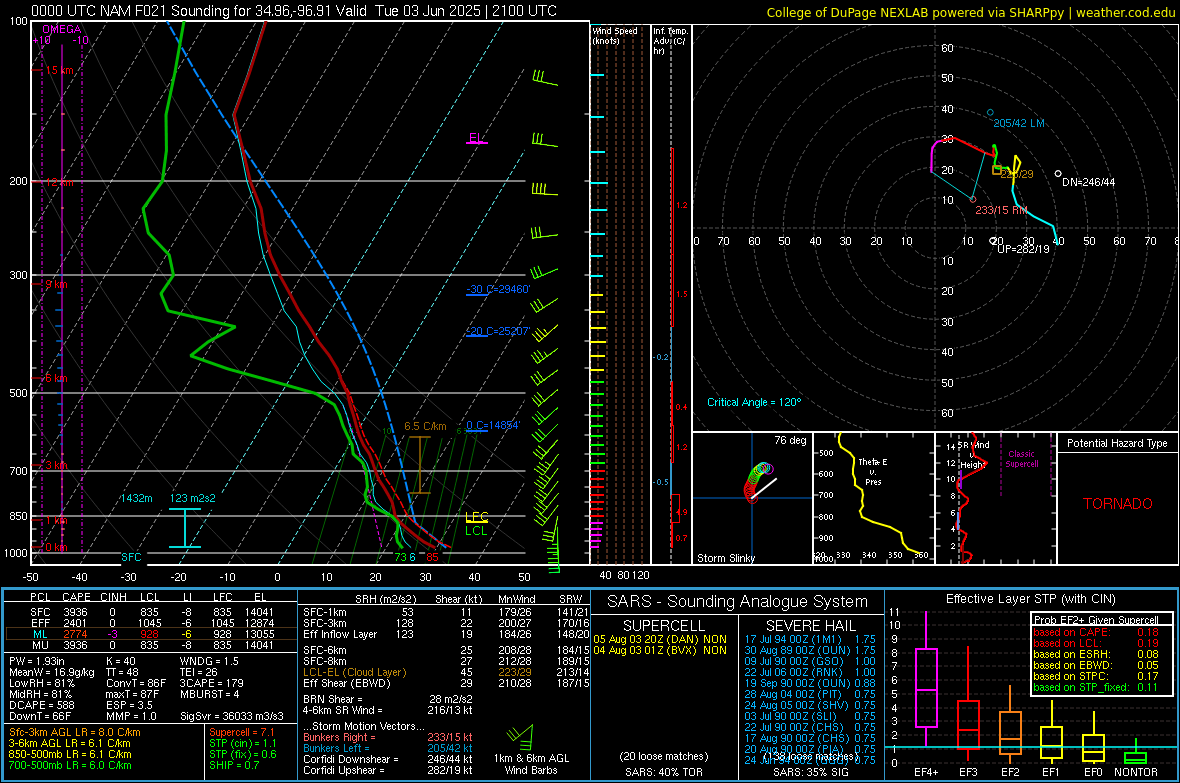Image resolution: width=1180 pixels, height=783 pixels.
Task: Open the Storm Slinky inset plot
Action: coord(753,498)
